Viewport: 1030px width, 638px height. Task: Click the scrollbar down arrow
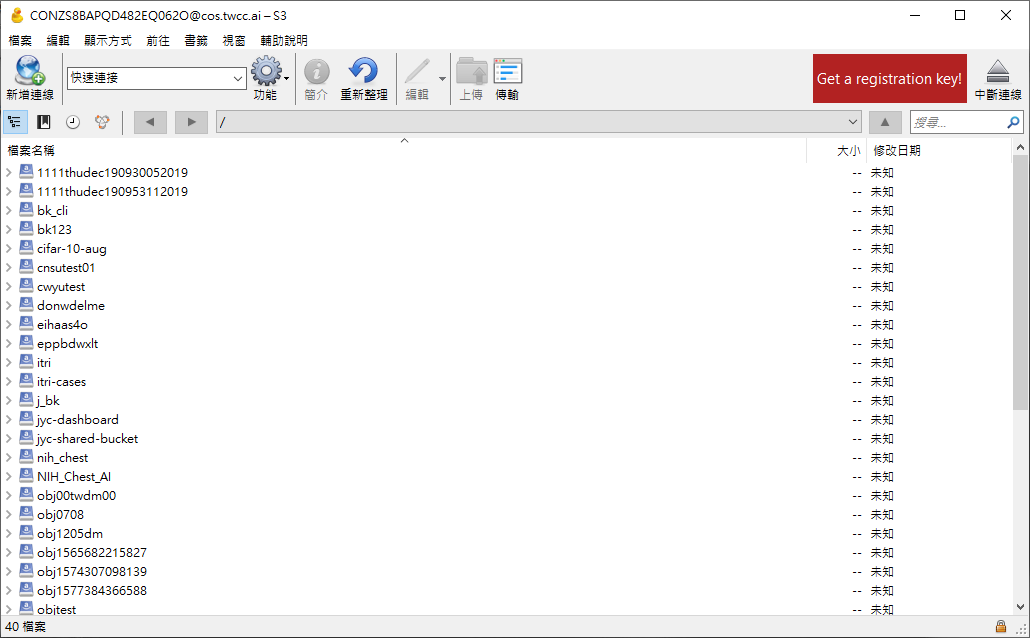click(1019, 607)
